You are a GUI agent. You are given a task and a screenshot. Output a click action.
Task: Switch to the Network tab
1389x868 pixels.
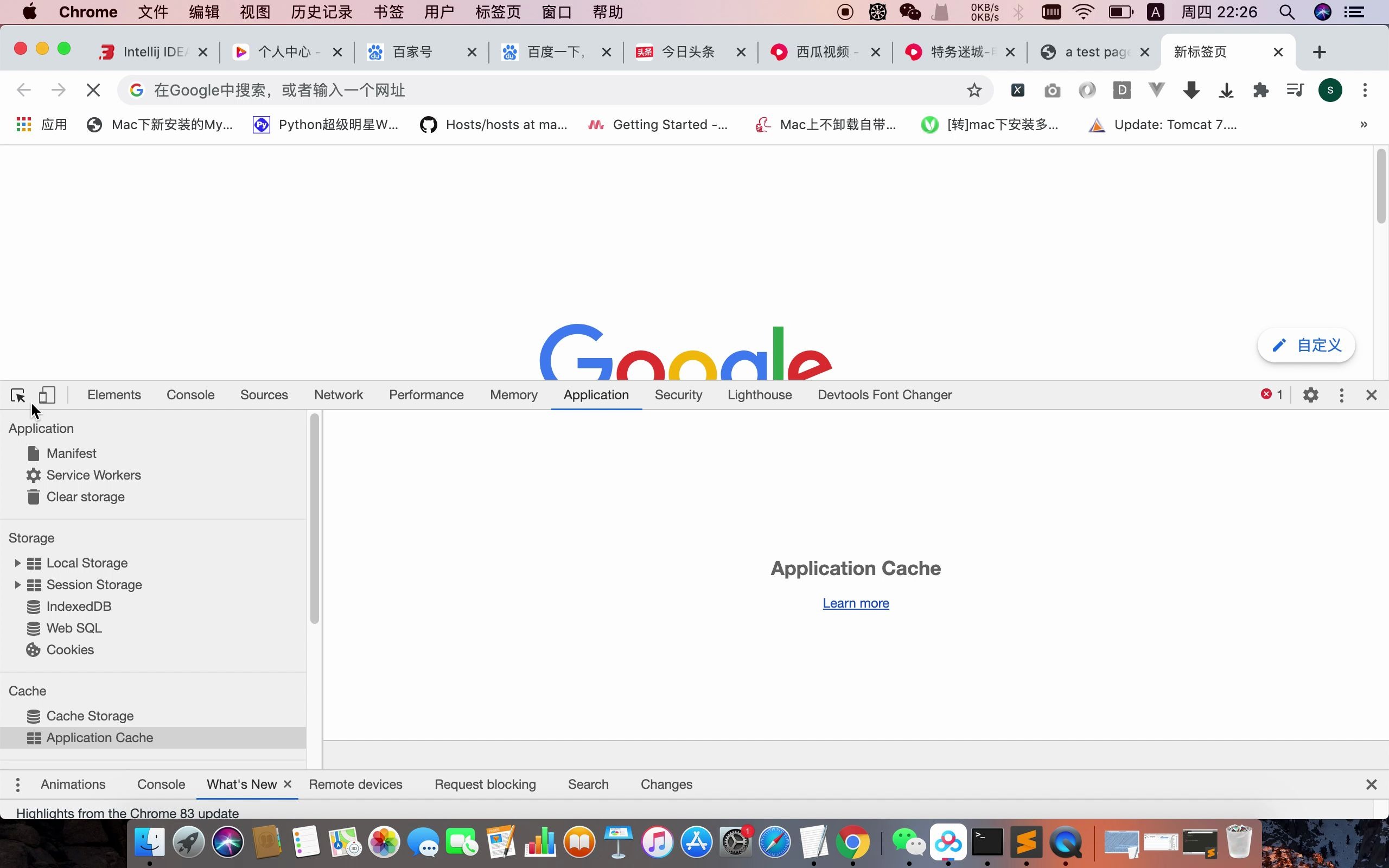338,394
